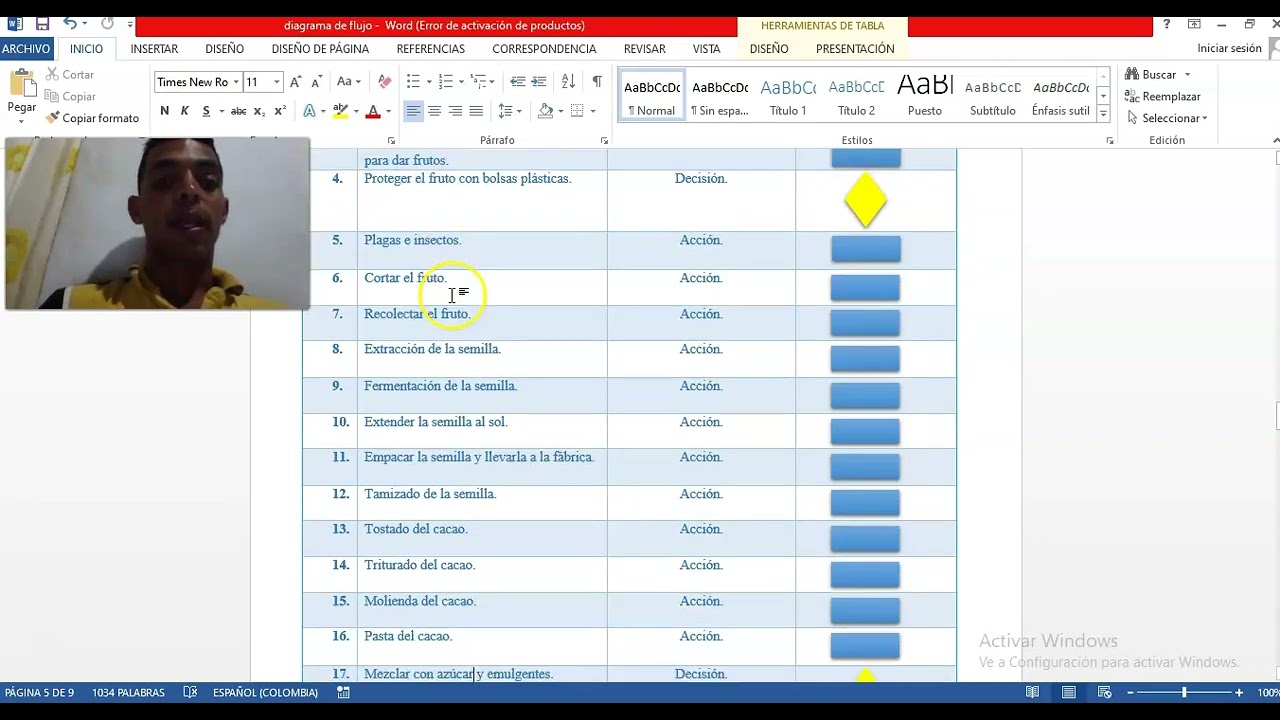Open the PRESENTACIÓN table tools tab
Viewport: 1280px width, 720px height.
(855, 49)
